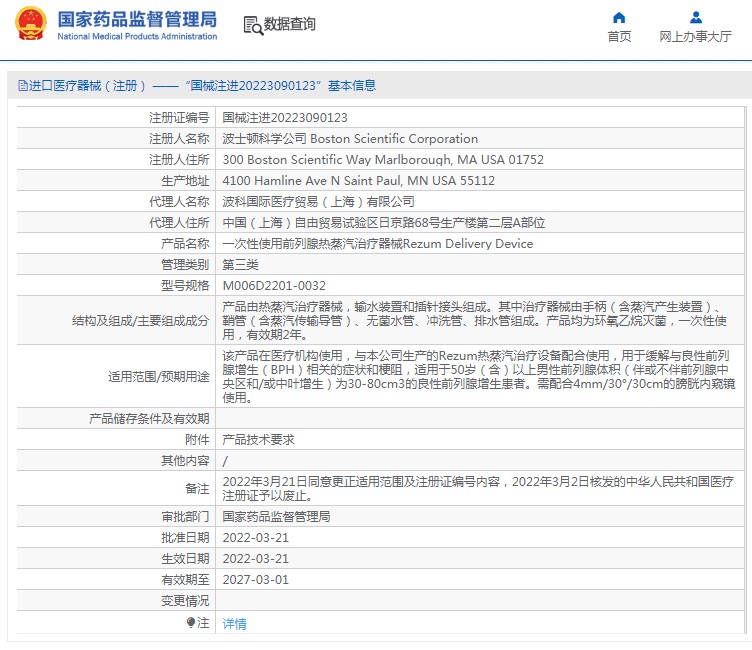Click the structure composition description text
Screen dimensions: 752x650
475,320
